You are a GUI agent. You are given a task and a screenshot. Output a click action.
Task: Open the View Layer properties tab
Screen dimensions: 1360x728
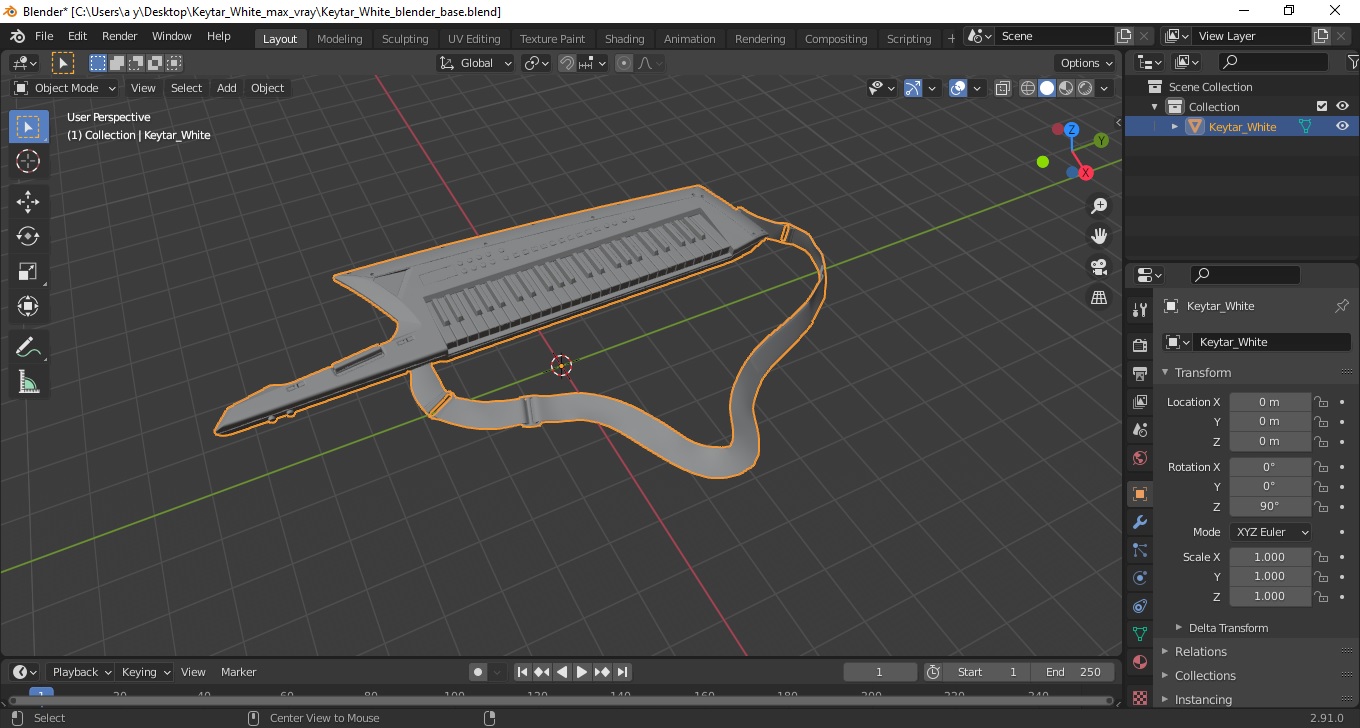(x=1139, y=402)
